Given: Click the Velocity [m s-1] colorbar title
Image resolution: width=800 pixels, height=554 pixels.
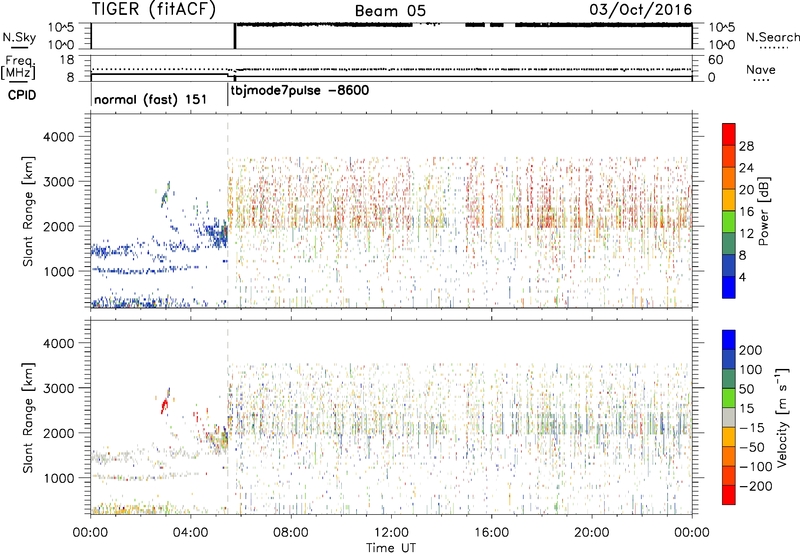Looking at the screenshot, I should tap(782, 417).
